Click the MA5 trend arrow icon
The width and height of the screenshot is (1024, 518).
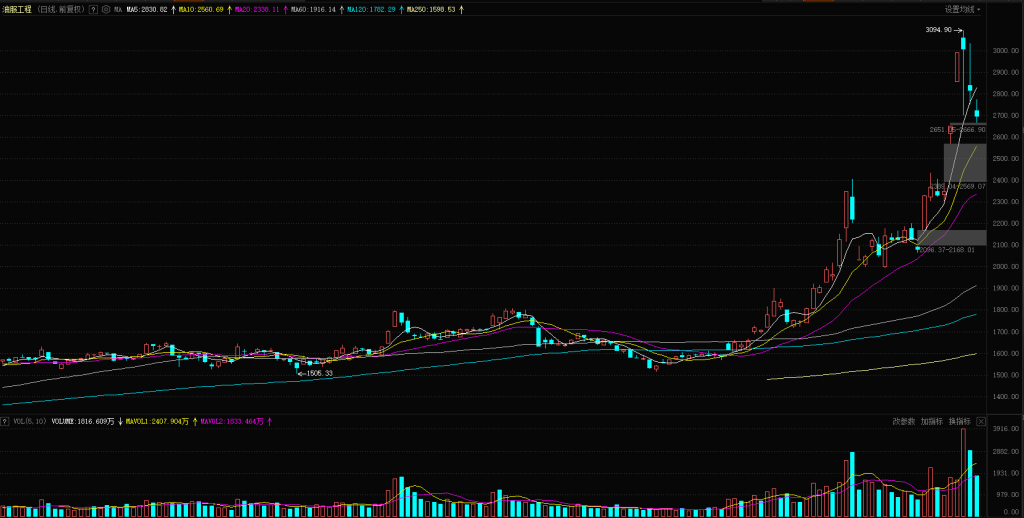click(x=171, y=9)
